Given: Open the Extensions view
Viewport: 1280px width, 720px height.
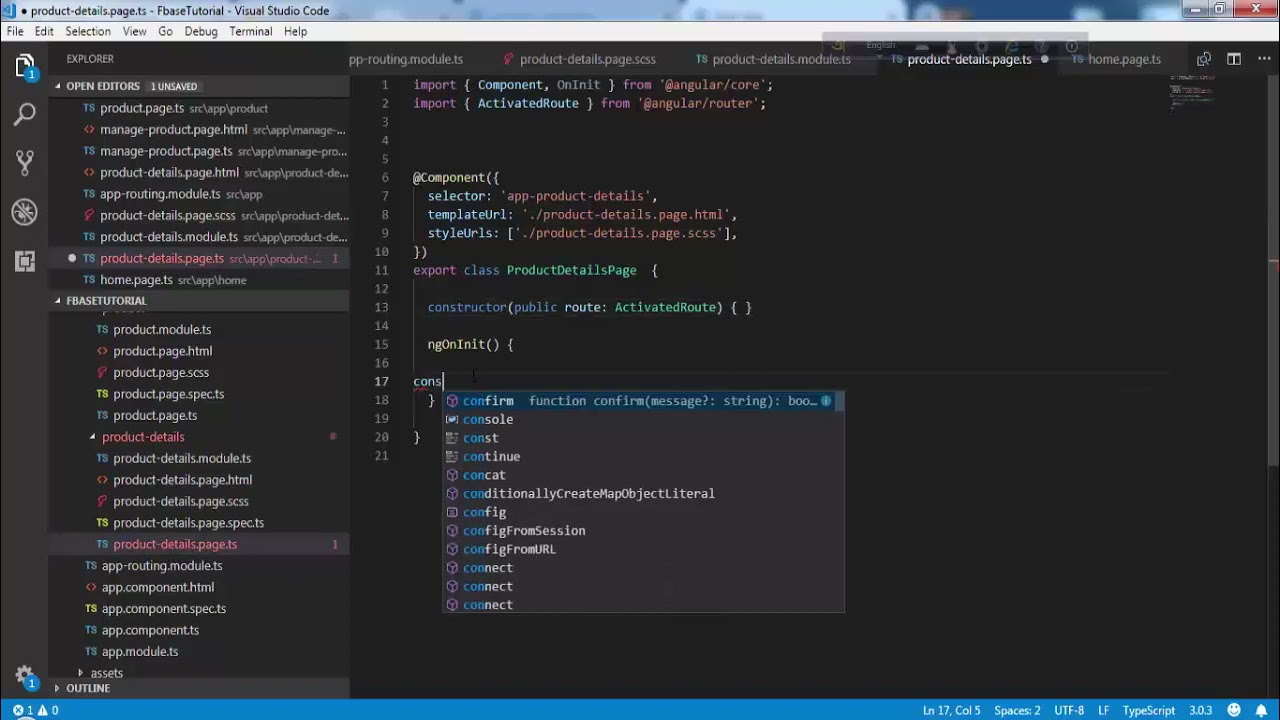Looking at the screenshot, I should 25,260.
